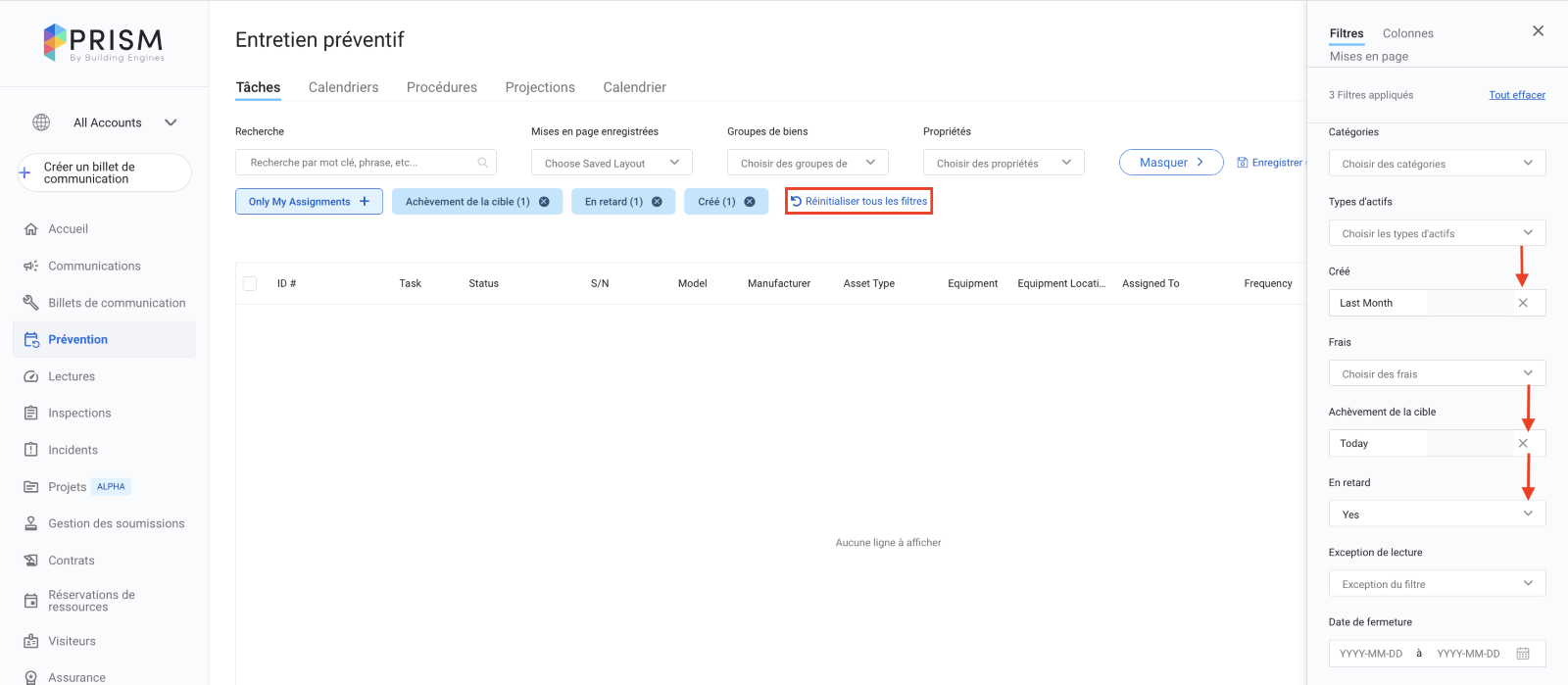This screenshot has width=1568, height=685.
Task: Select all rows checkbox in table header
Action: tap(250, 283)
